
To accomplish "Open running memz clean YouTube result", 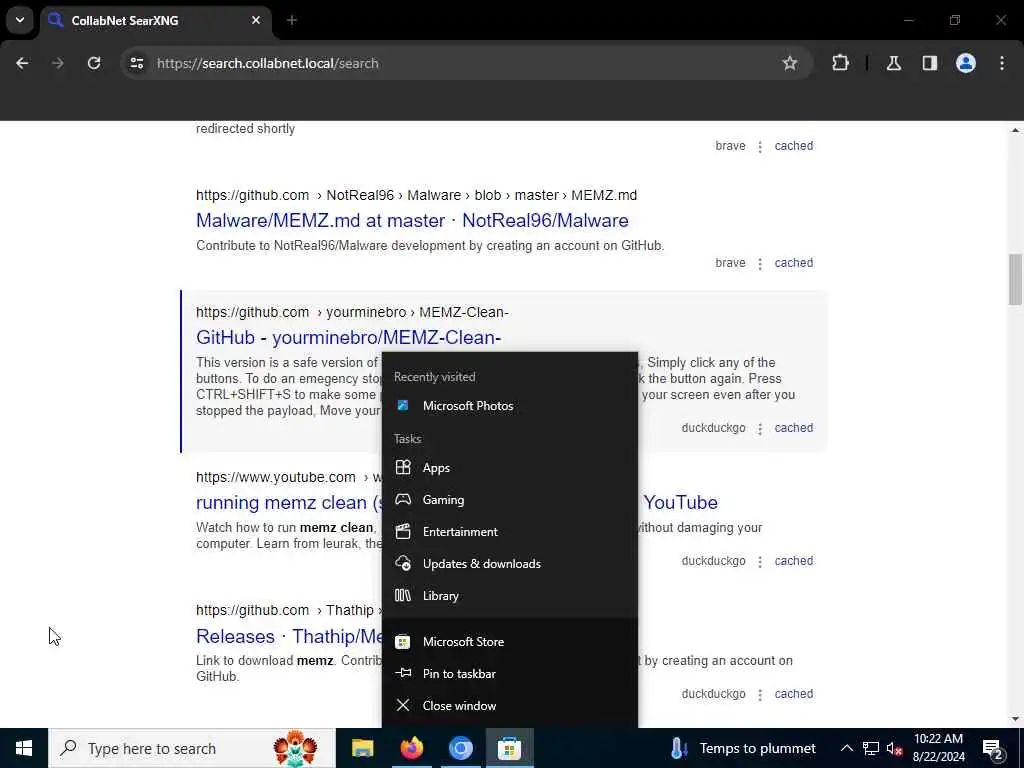I will pyautogui.click(x=287, y=502).
